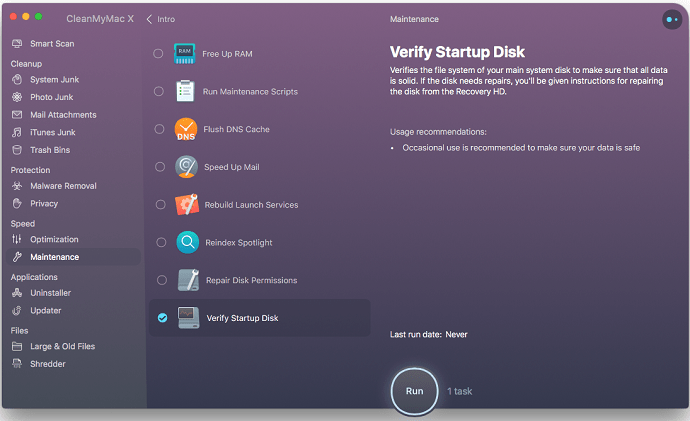
Task: Tick the Reindex Spotlight checkbox
Action: tap(161, 242)
